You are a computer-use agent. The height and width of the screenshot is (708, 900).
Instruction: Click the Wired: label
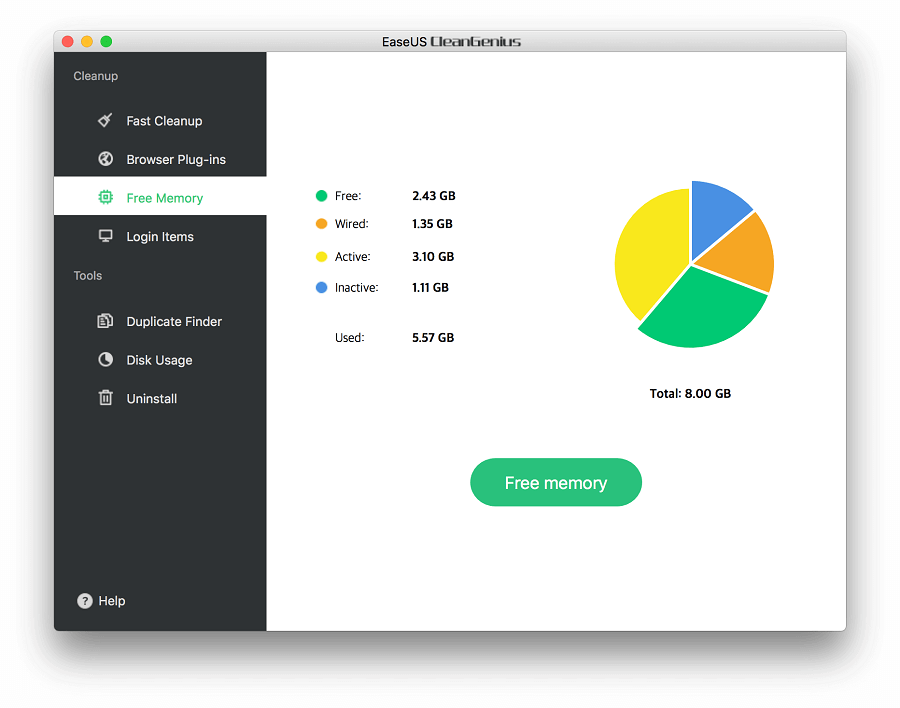click(351, 223)
